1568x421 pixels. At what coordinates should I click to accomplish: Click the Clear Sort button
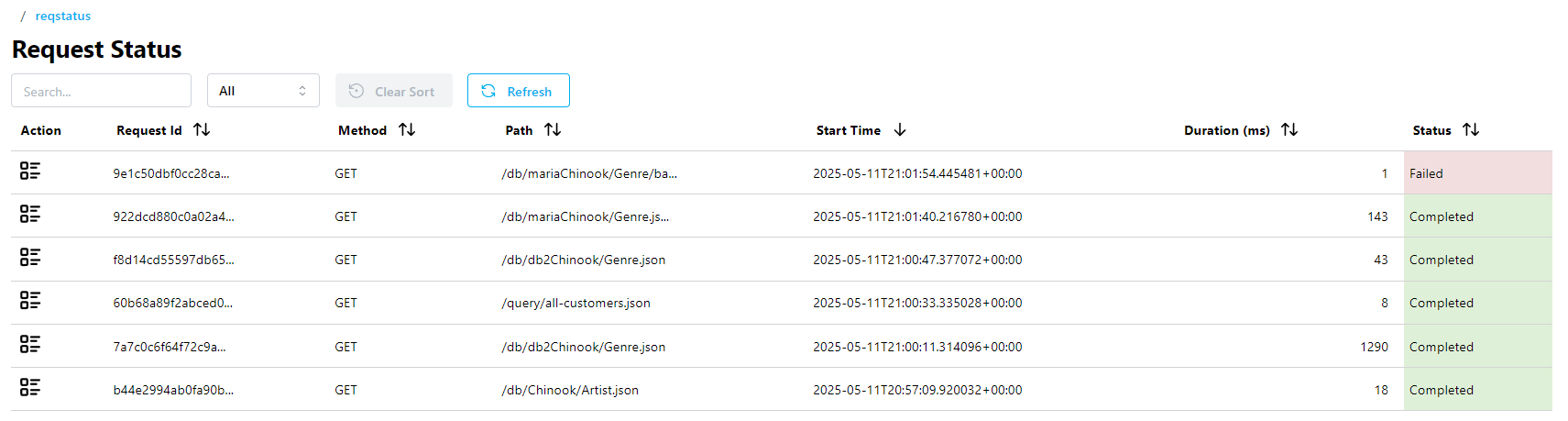393,91
